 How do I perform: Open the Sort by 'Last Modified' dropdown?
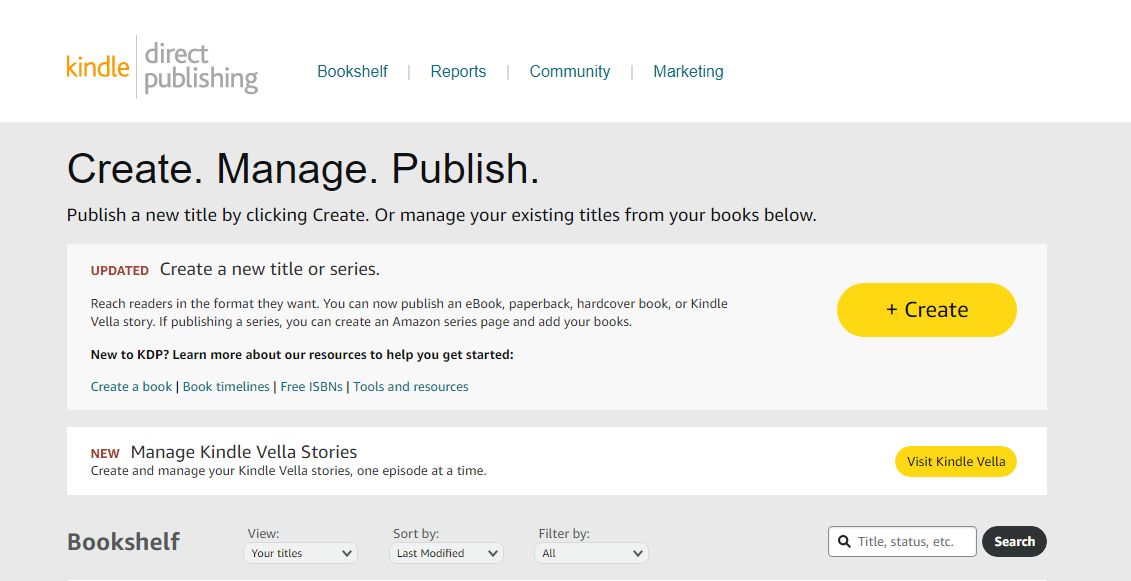446,553
